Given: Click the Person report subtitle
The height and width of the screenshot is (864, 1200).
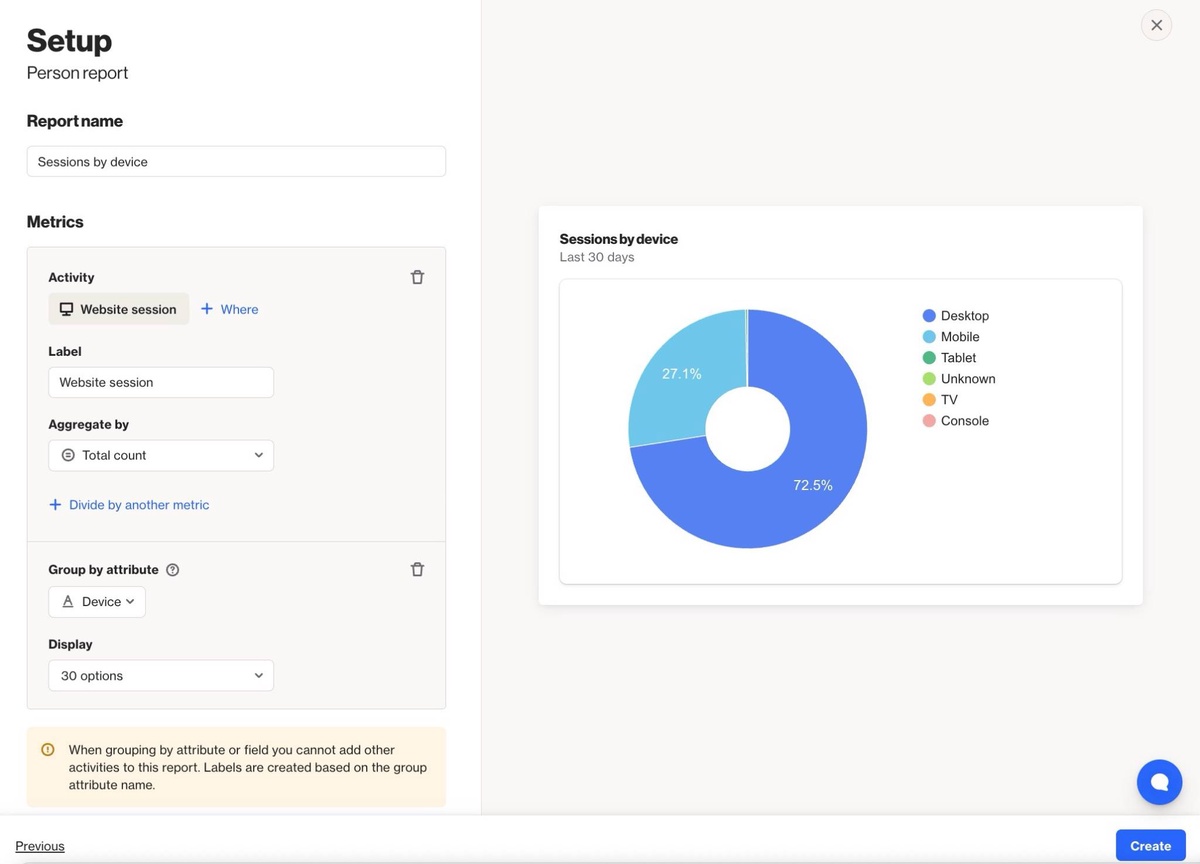Looking at the screenshot, I should [x=77, y=73].
